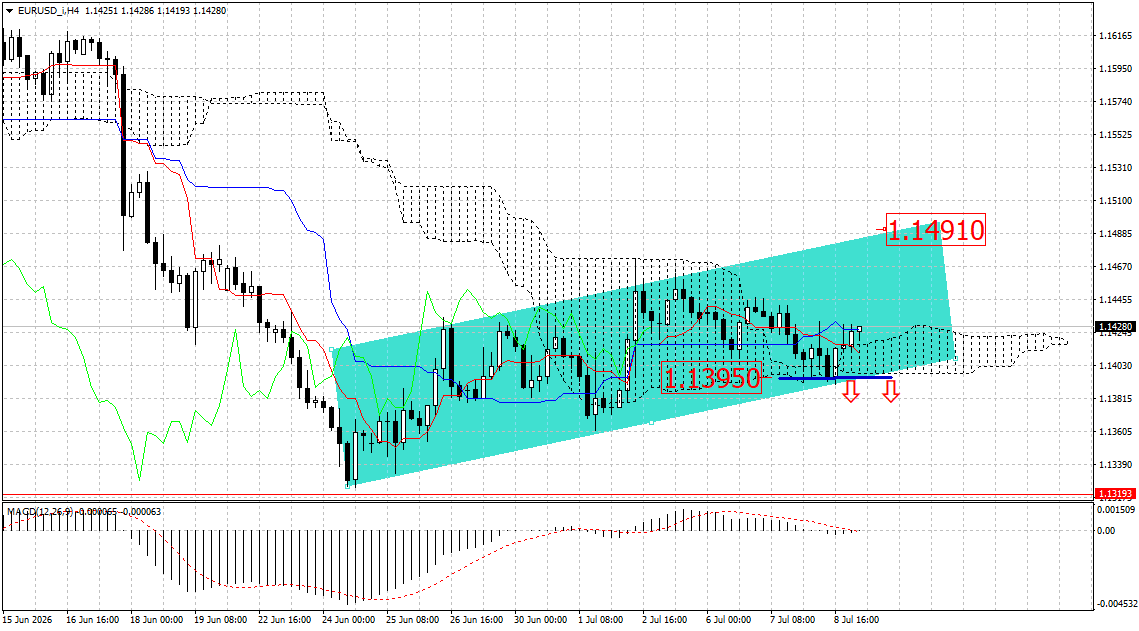Click the 16 Jun 16:00 time label
1139x631 pixels.
click(92, 620)
